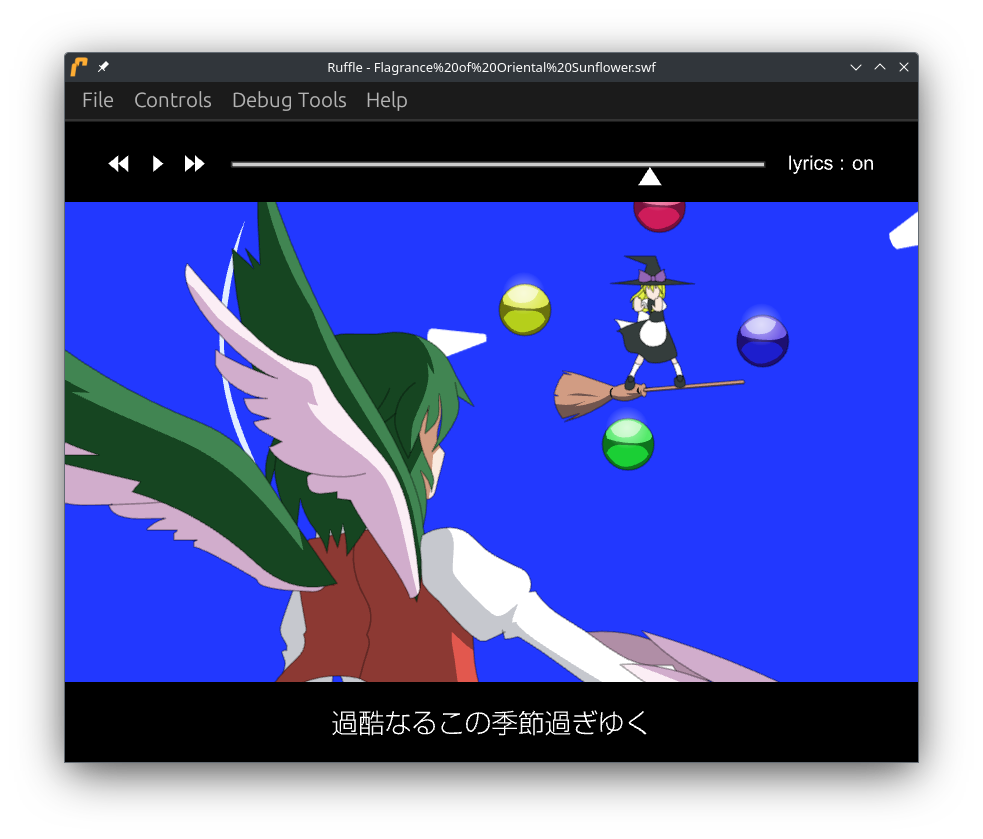Click the subtitle text at the bottom

tap(490, 722)
